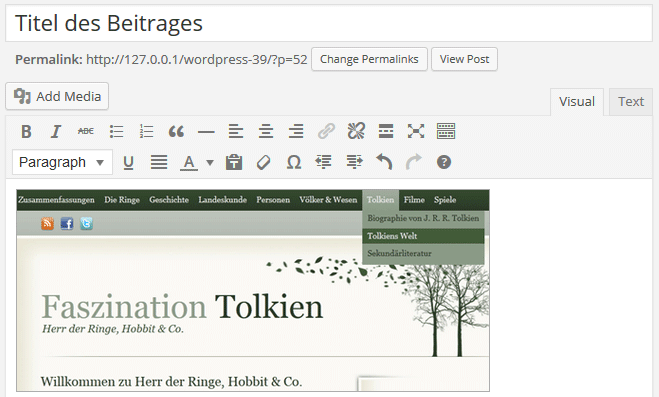Click the Add Media button
The image size is (659, 397).
(57, 96)
